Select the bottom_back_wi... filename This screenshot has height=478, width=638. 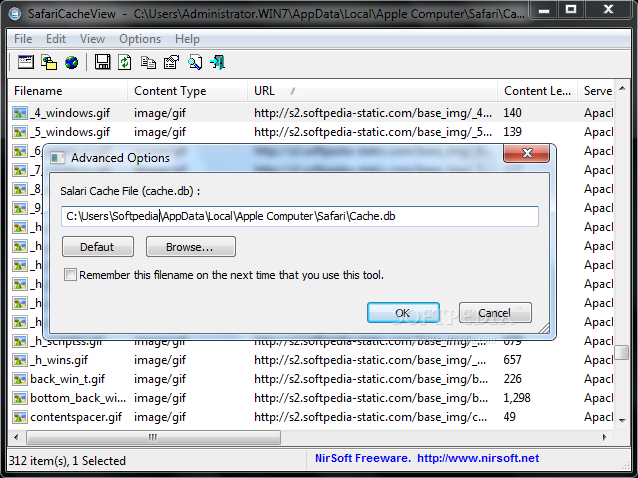coord(78,398)
